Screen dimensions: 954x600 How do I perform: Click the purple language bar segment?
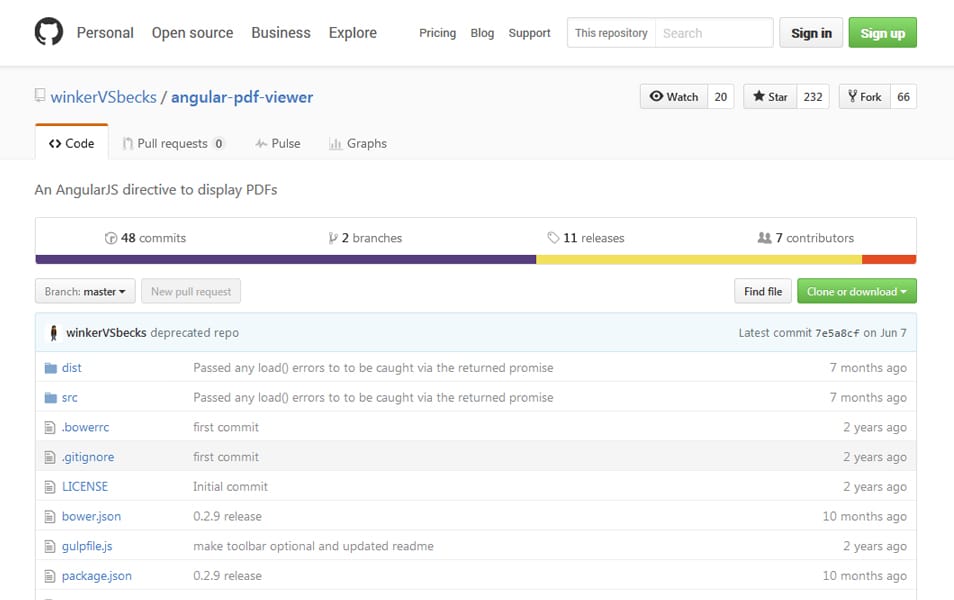(286, 260)
